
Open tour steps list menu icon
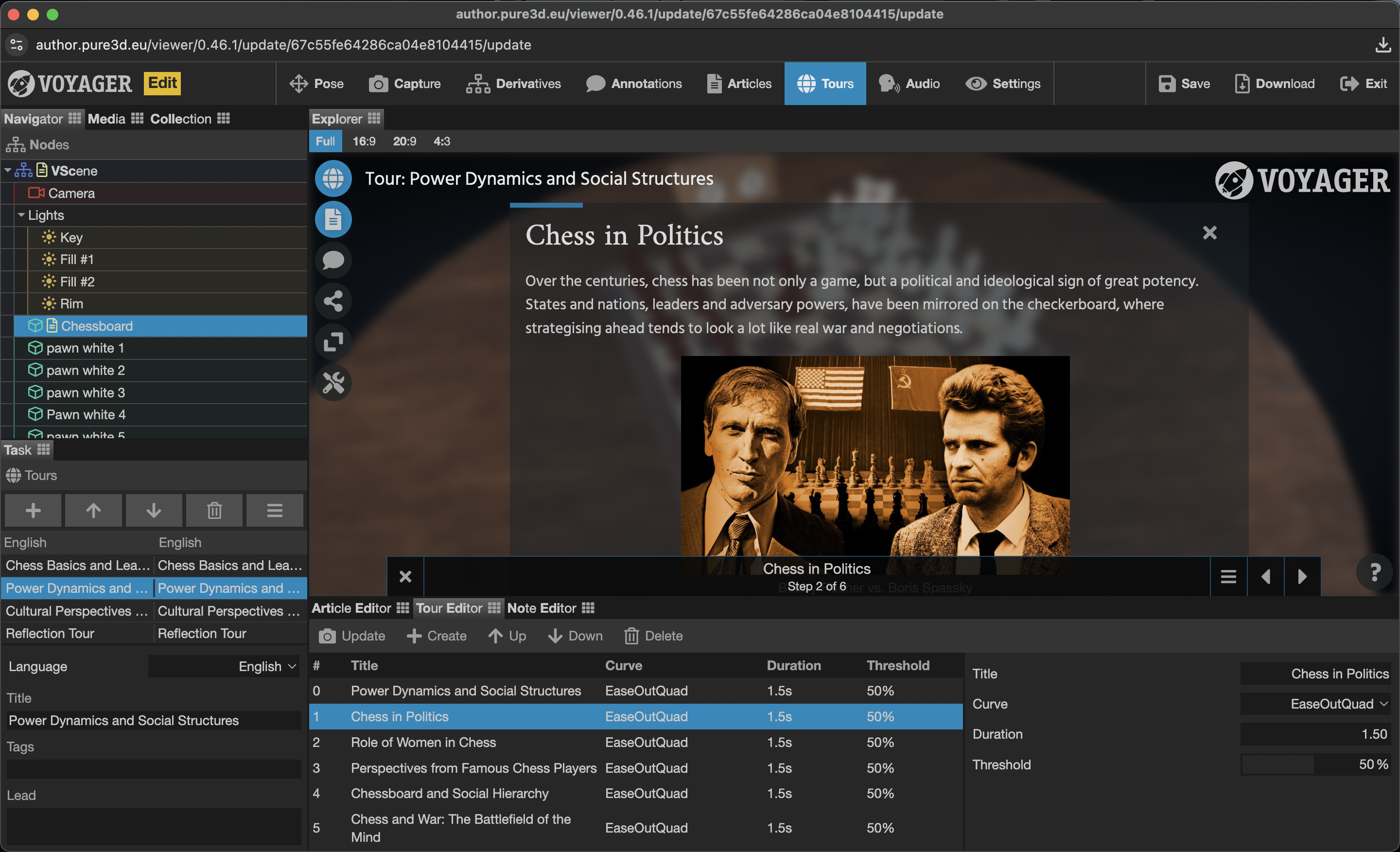[x=1228, y=576]
